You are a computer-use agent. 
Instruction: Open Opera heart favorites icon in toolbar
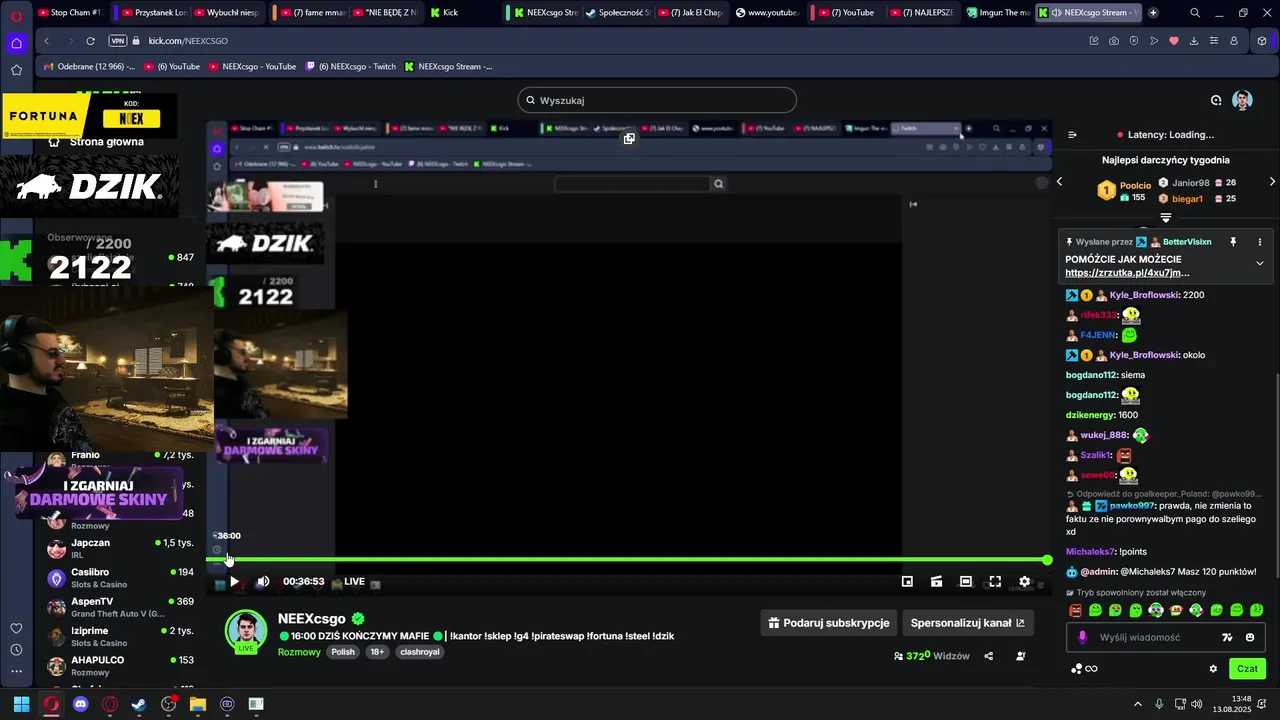point(1174,41)
